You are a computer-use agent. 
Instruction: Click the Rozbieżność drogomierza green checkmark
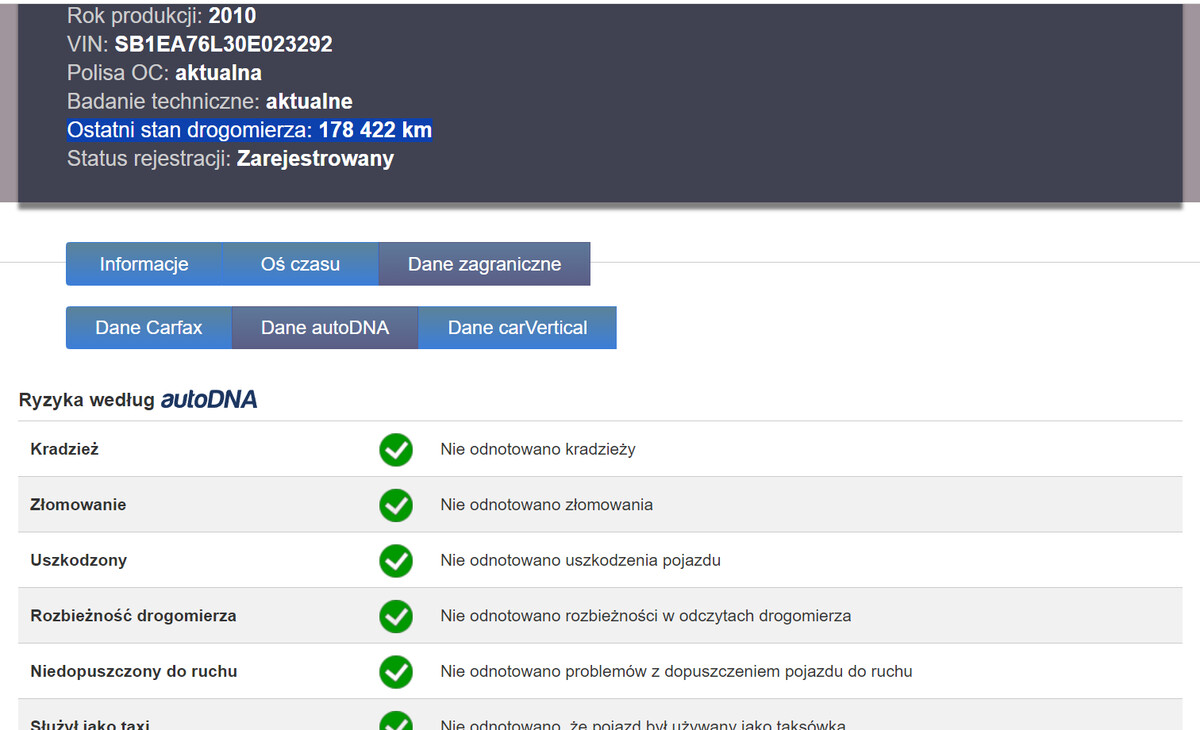pyautogui.click(x=396, y=616)
